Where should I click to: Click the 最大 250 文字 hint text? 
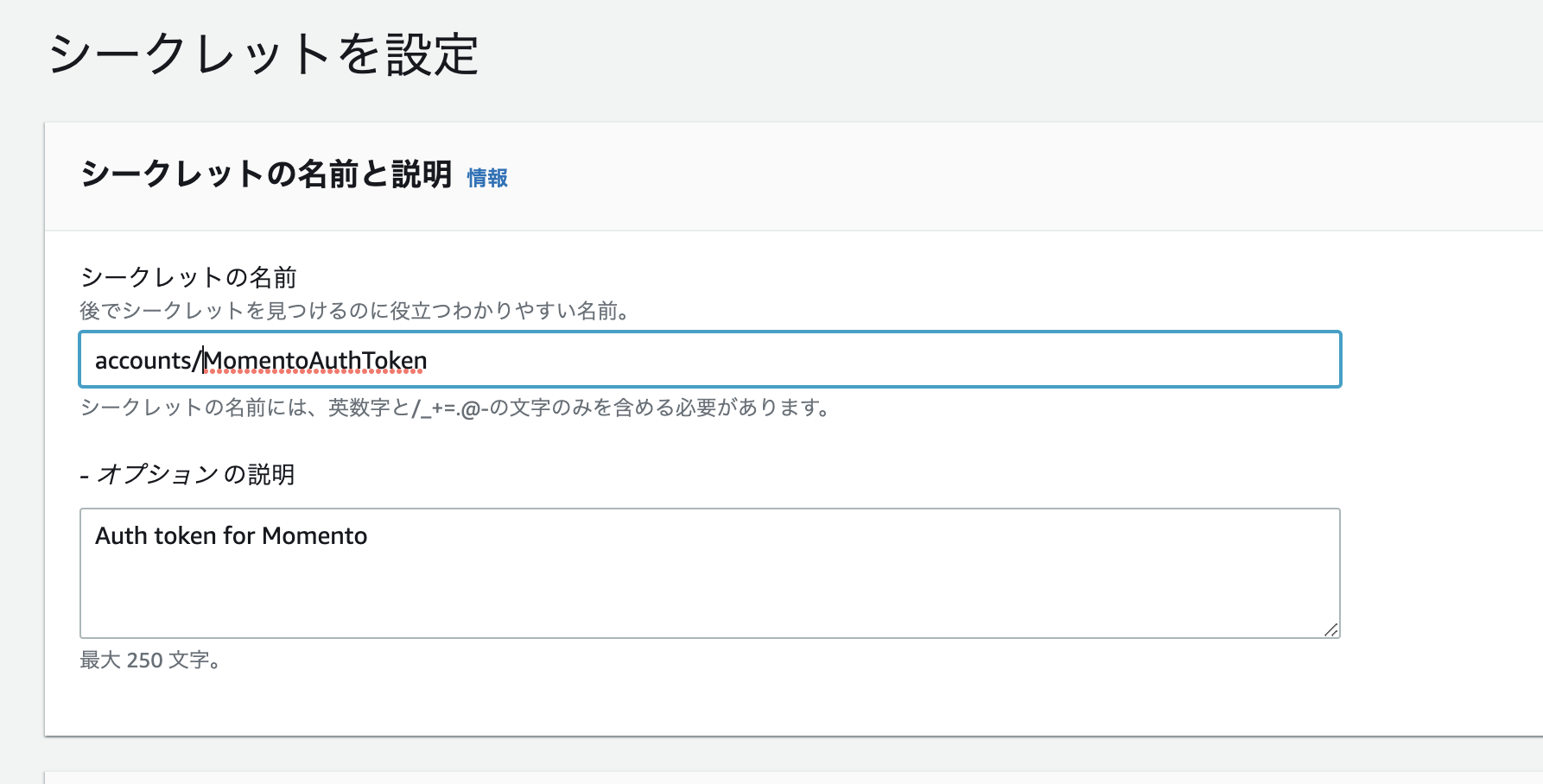pyautogui.click(x=151, y=661)
